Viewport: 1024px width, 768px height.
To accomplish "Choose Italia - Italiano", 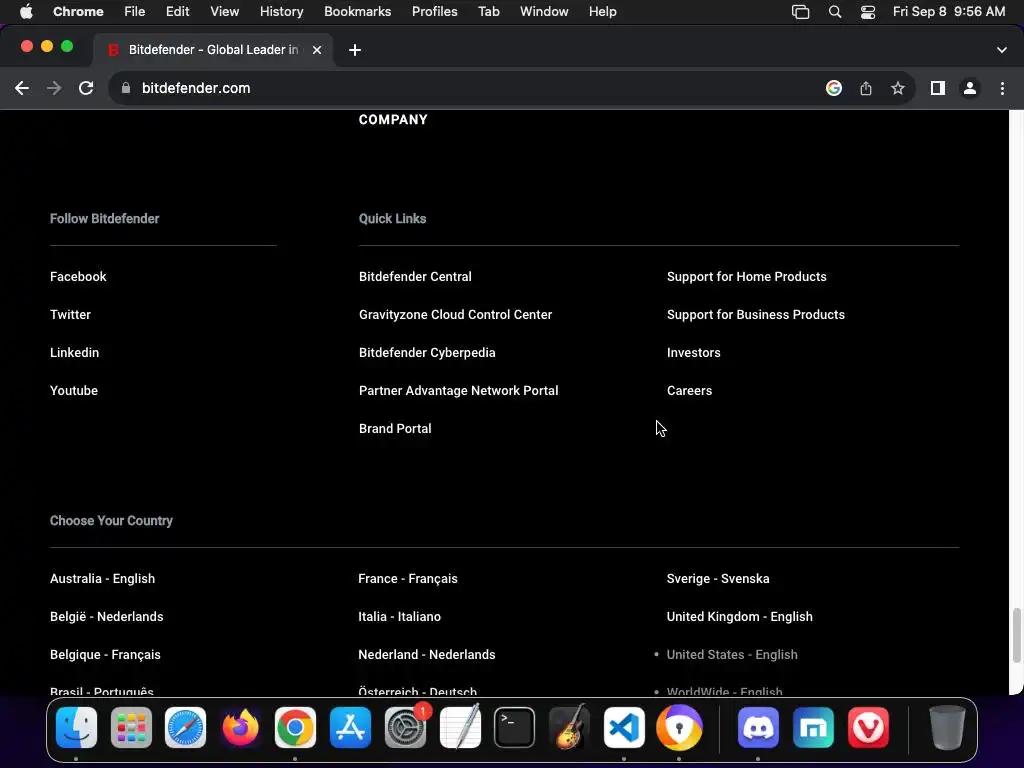I will point(400,616).
